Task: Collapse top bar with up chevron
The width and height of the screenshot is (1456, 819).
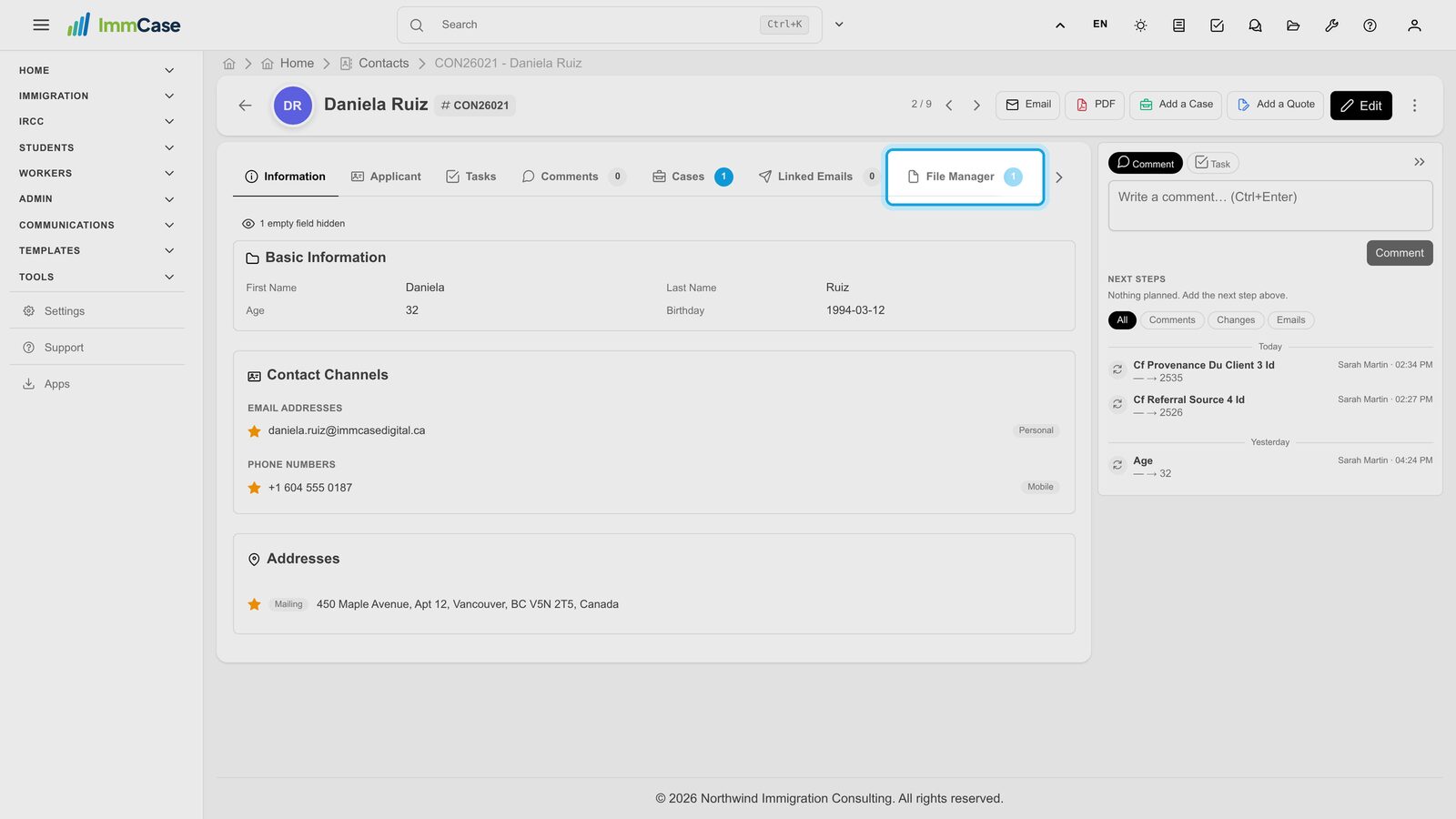Action: (x=1060, y=25)
